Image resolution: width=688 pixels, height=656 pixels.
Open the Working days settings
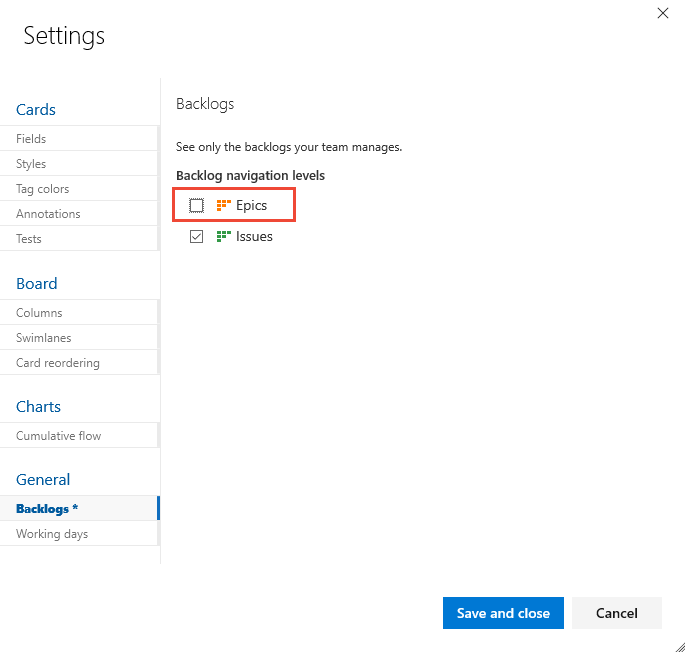[x=79, y=534]
